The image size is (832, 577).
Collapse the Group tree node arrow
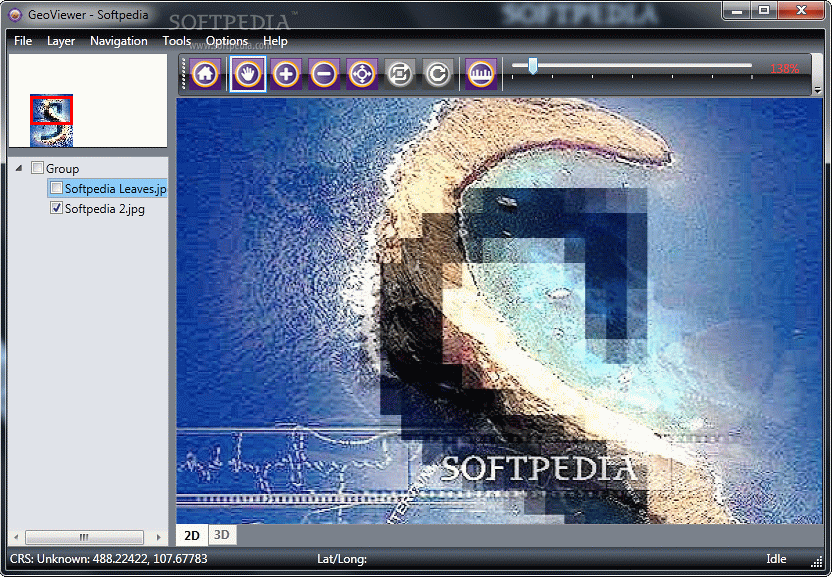click(x=19, y=168)
